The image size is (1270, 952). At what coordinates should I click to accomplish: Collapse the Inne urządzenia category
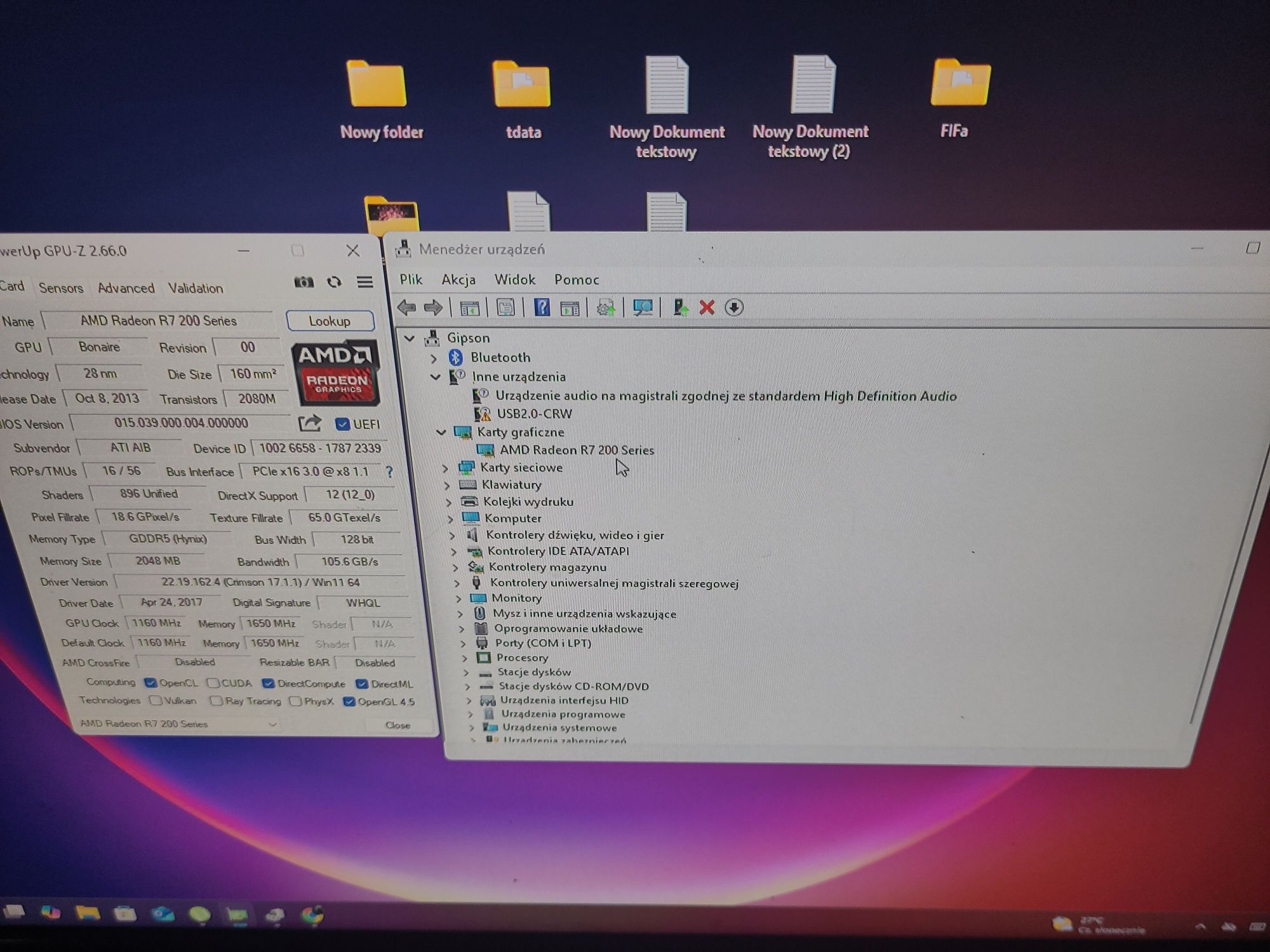click(436, 376)
